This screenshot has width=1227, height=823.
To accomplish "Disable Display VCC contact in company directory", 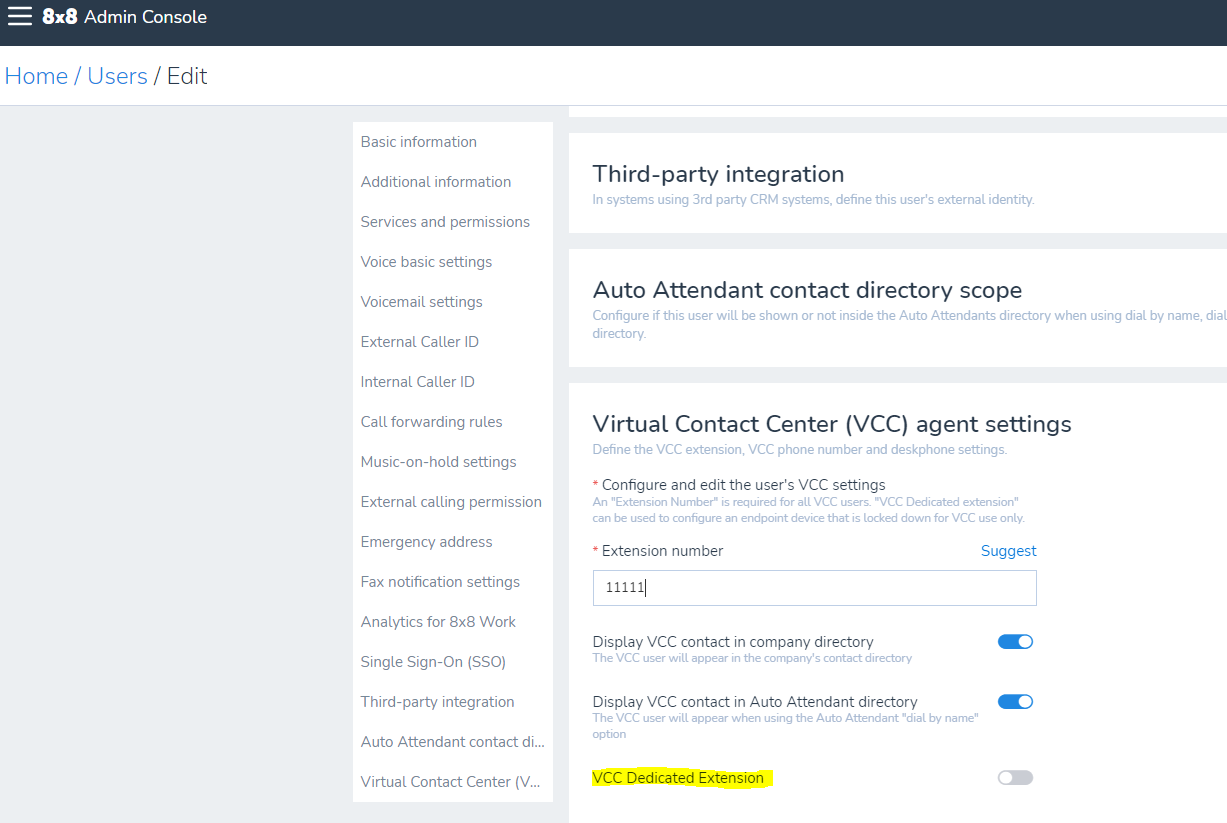I will point(1015,642).
